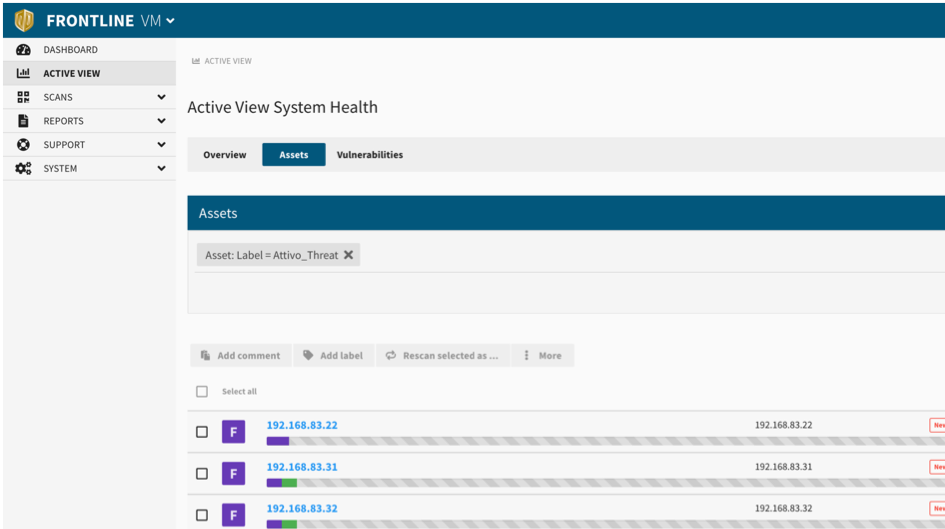Open asset link 192.168.83.31
Viewport: 945px width, 529px height.
click(x=302, y=467)
